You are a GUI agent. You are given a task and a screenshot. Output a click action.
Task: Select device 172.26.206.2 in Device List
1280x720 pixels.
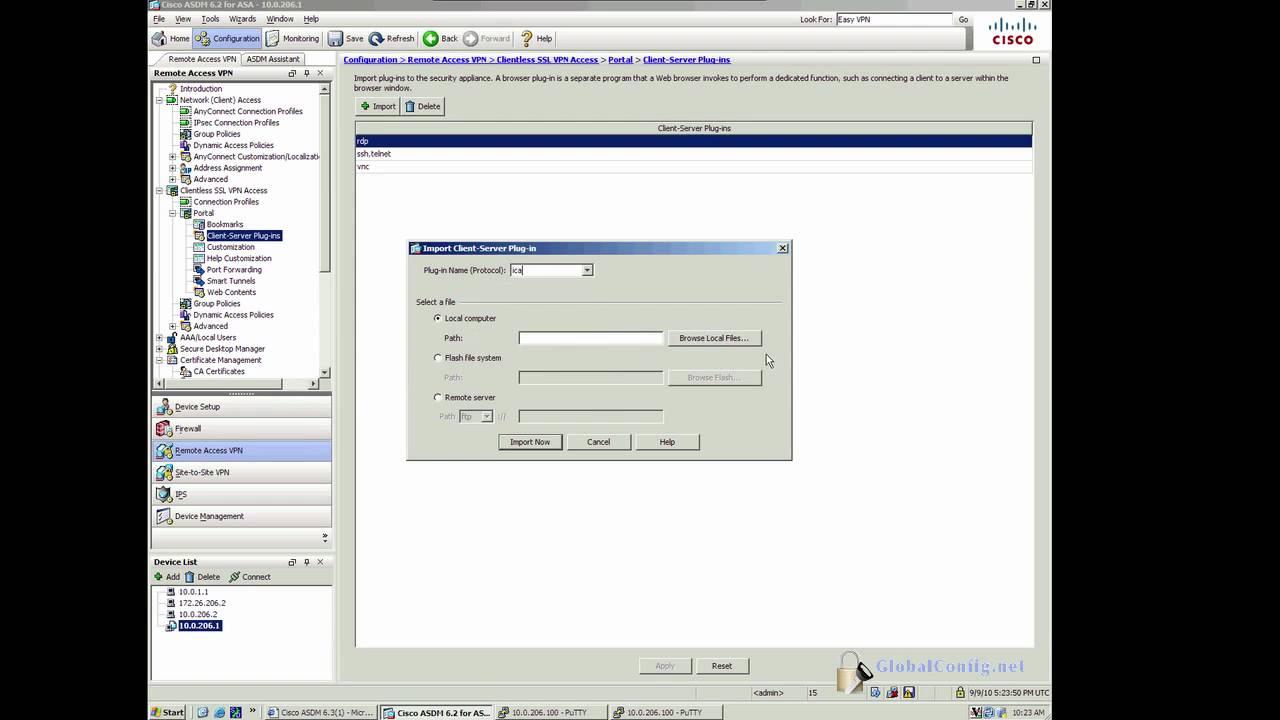tap(202, 603)
